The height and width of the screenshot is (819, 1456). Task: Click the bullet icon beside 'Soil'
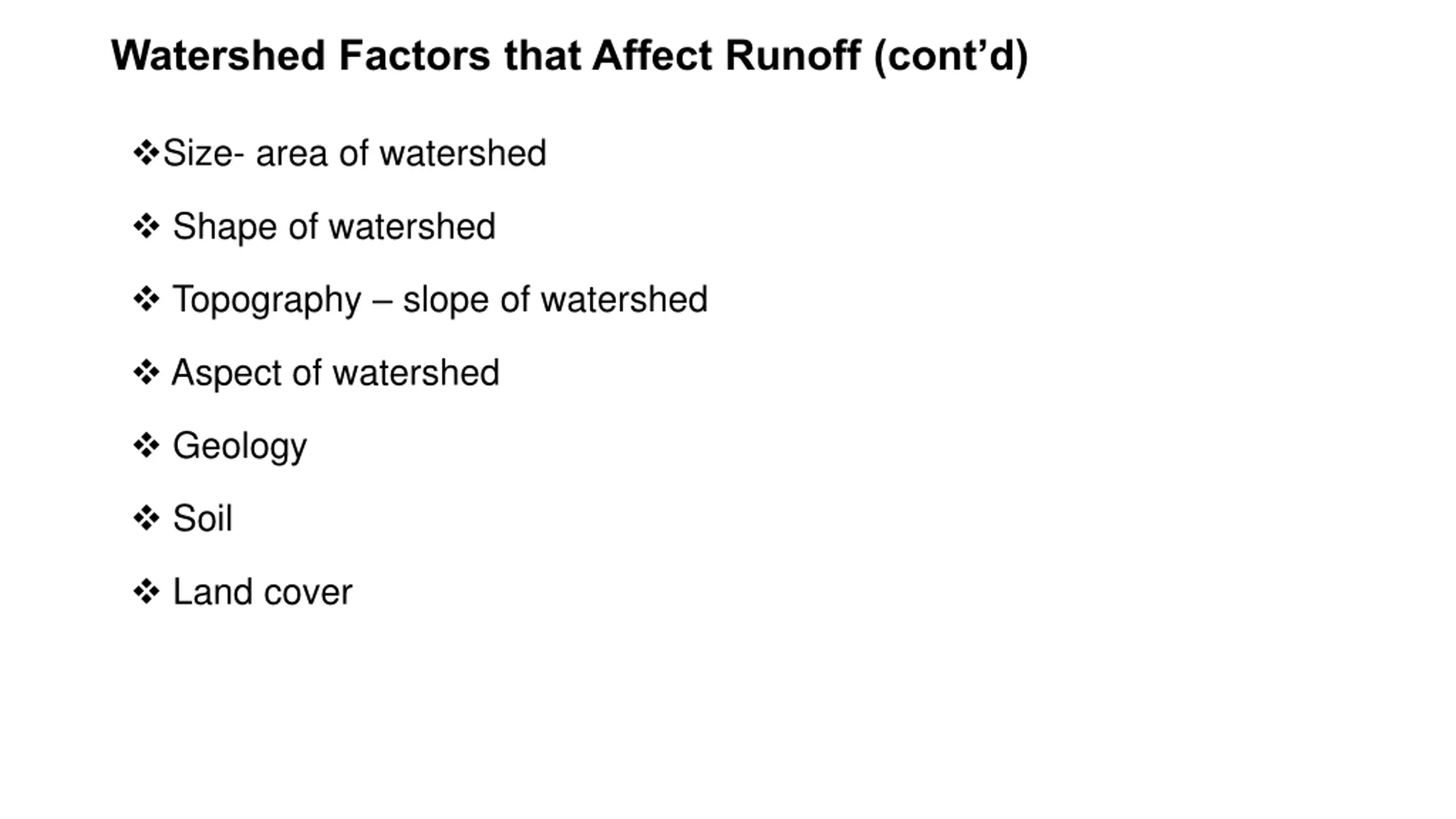click(146, 518)
